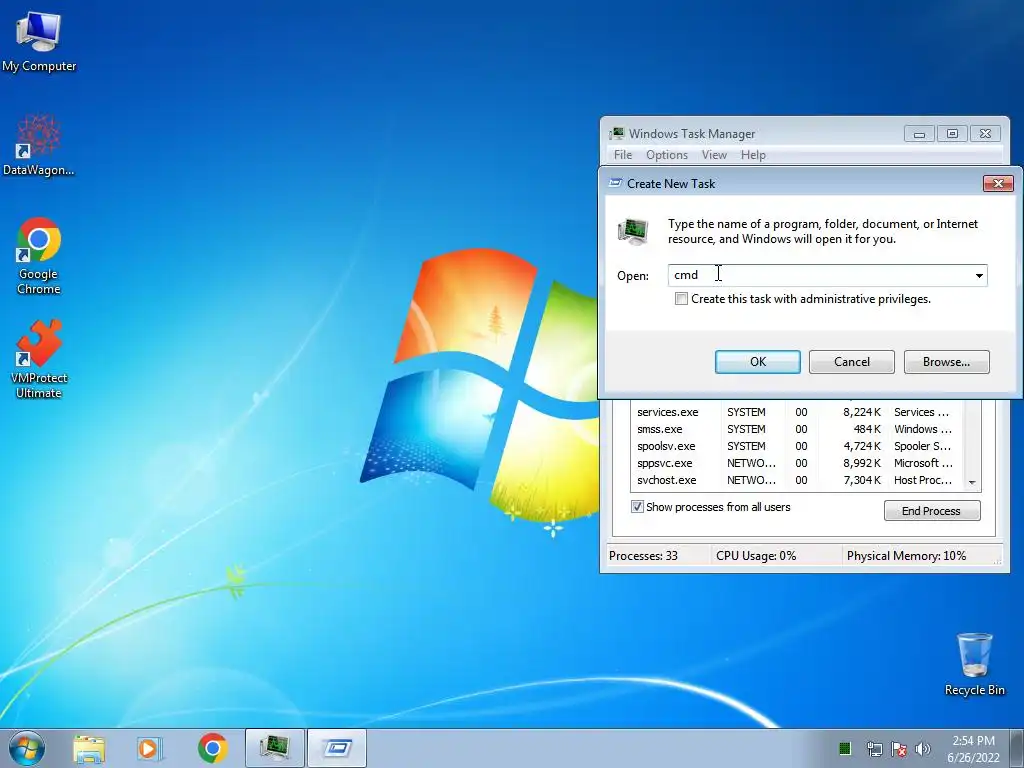Screen dimensions: 1024x768
Task: Click the Physical Memory: 10% status entry
Action: (906, 556)
